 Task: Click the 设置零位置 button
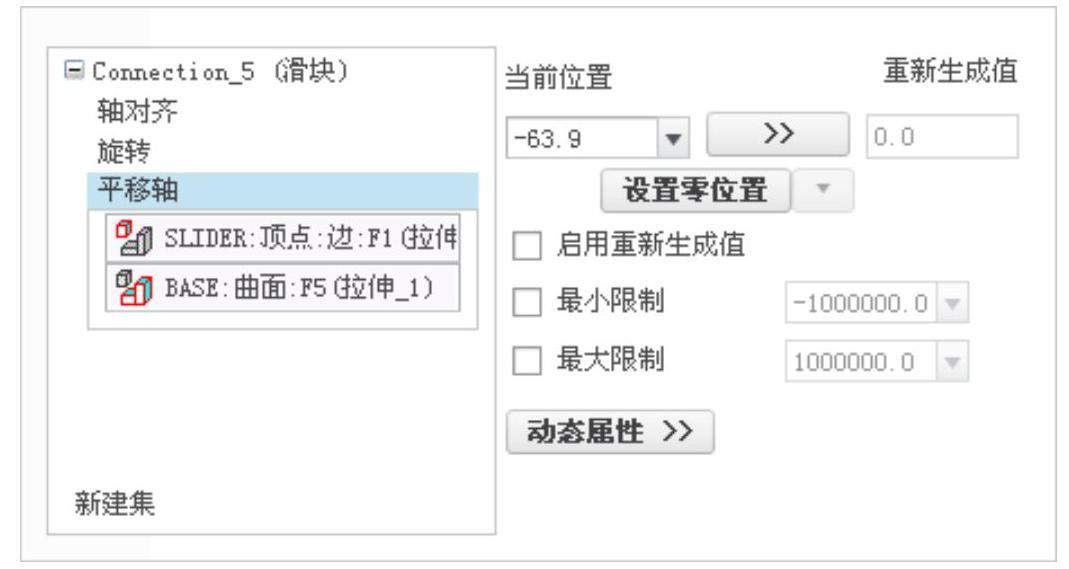point(695,190)
